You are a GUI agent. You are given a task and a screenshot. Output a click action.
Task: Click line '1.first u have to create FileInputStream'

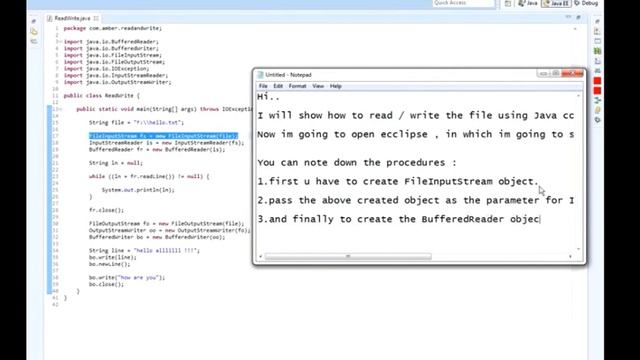[398, 182]
